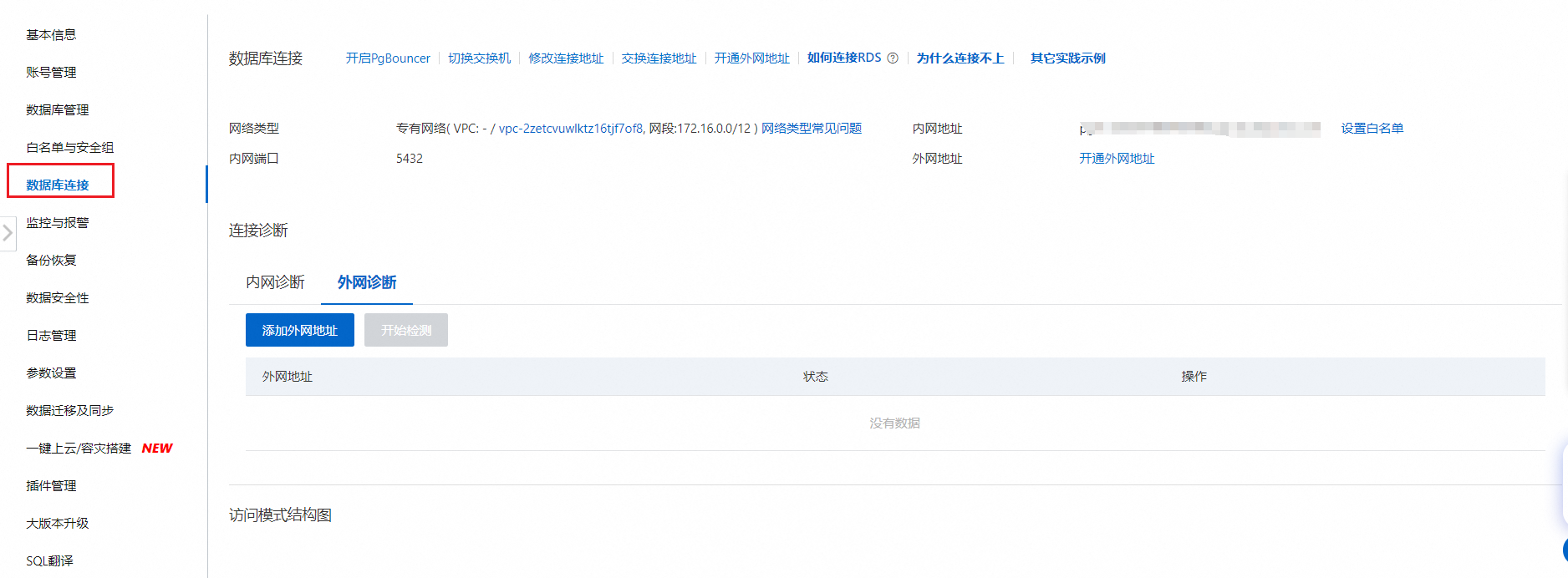Open the 为什么连接不上 link
This screenshot has width=1568, height=578.
[x=960, y=58]
